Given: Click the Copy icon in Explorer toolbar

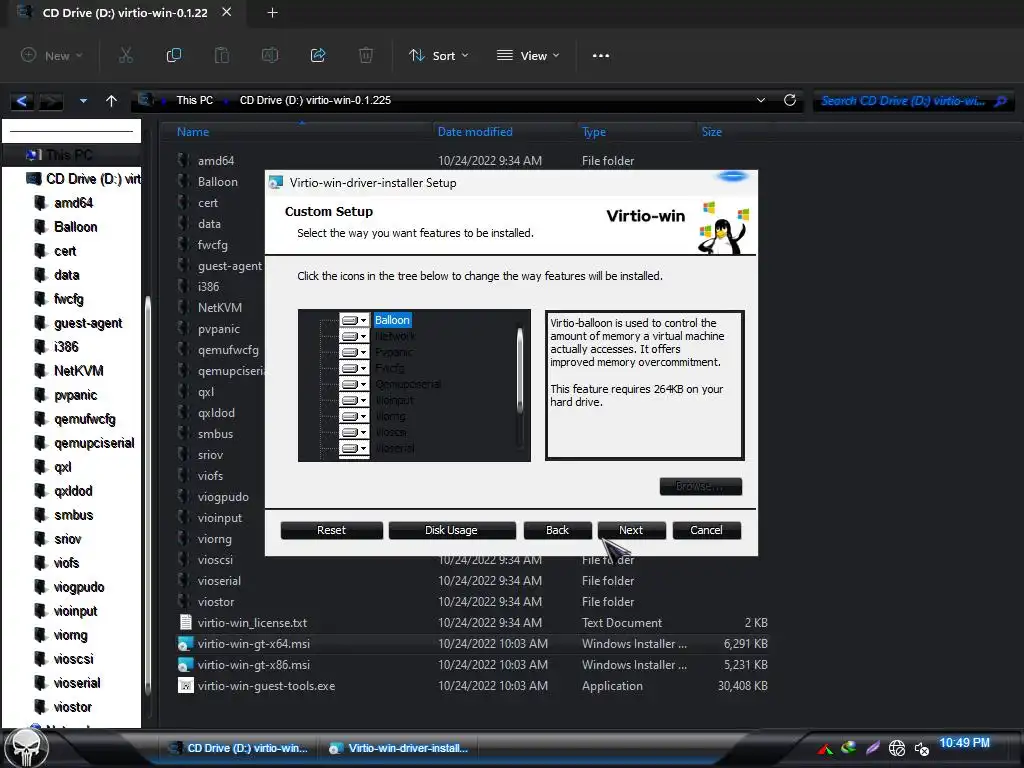Looking at the screenshot, I should point(174,56).
